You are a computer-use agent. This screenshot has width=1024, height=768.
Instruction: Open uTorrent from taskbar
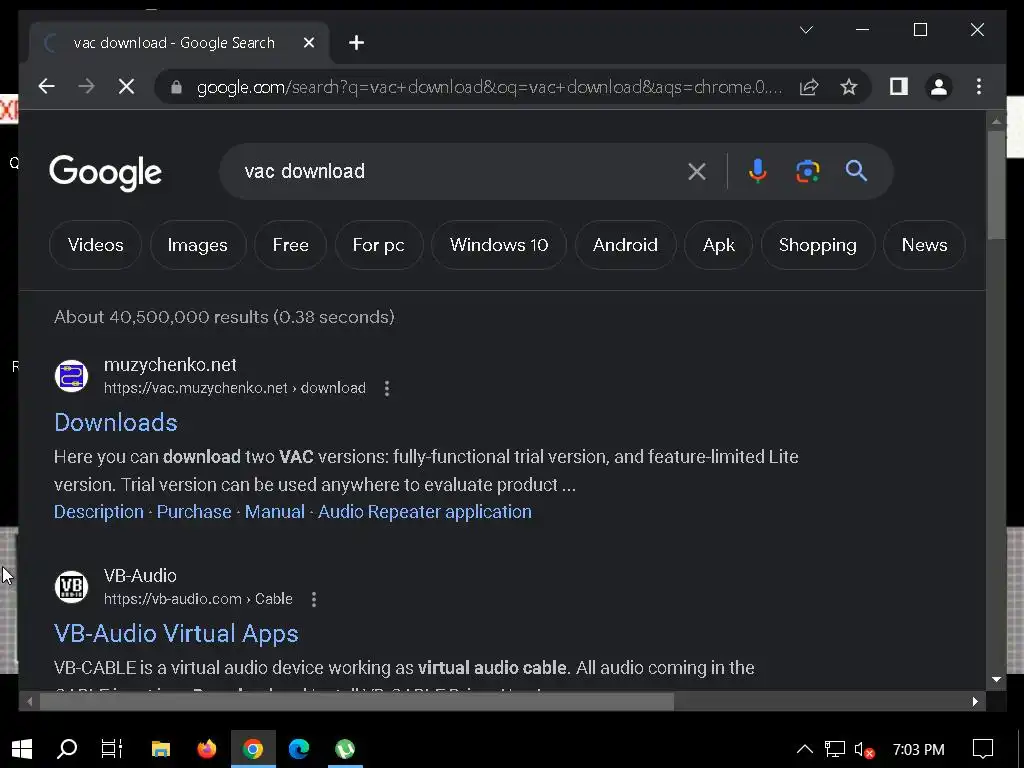(345, 749)
